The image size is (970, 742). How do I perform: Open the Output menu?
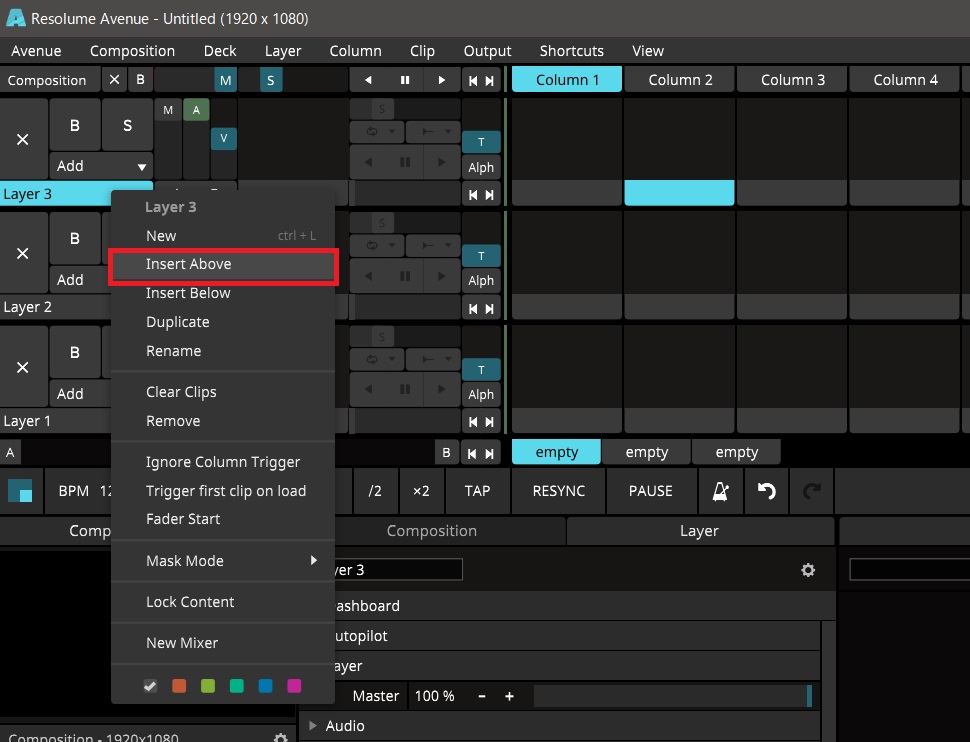487,51
